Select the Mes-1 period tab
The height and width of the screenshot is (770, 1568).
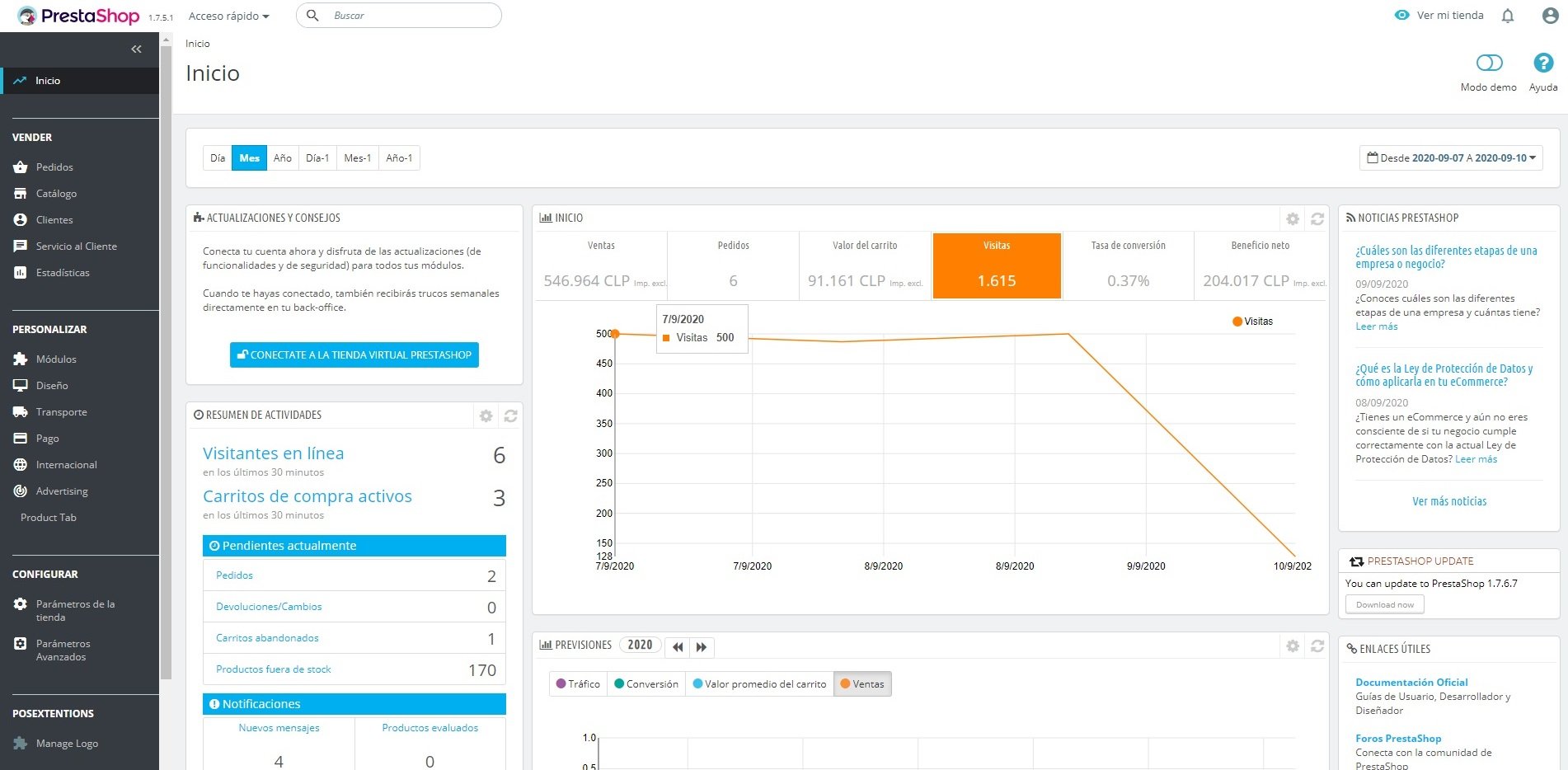(x=358, y=158)
